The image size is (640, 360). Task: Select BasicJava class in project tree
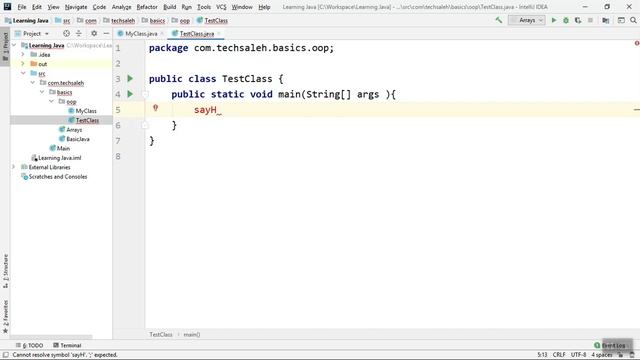pos(78,139)
